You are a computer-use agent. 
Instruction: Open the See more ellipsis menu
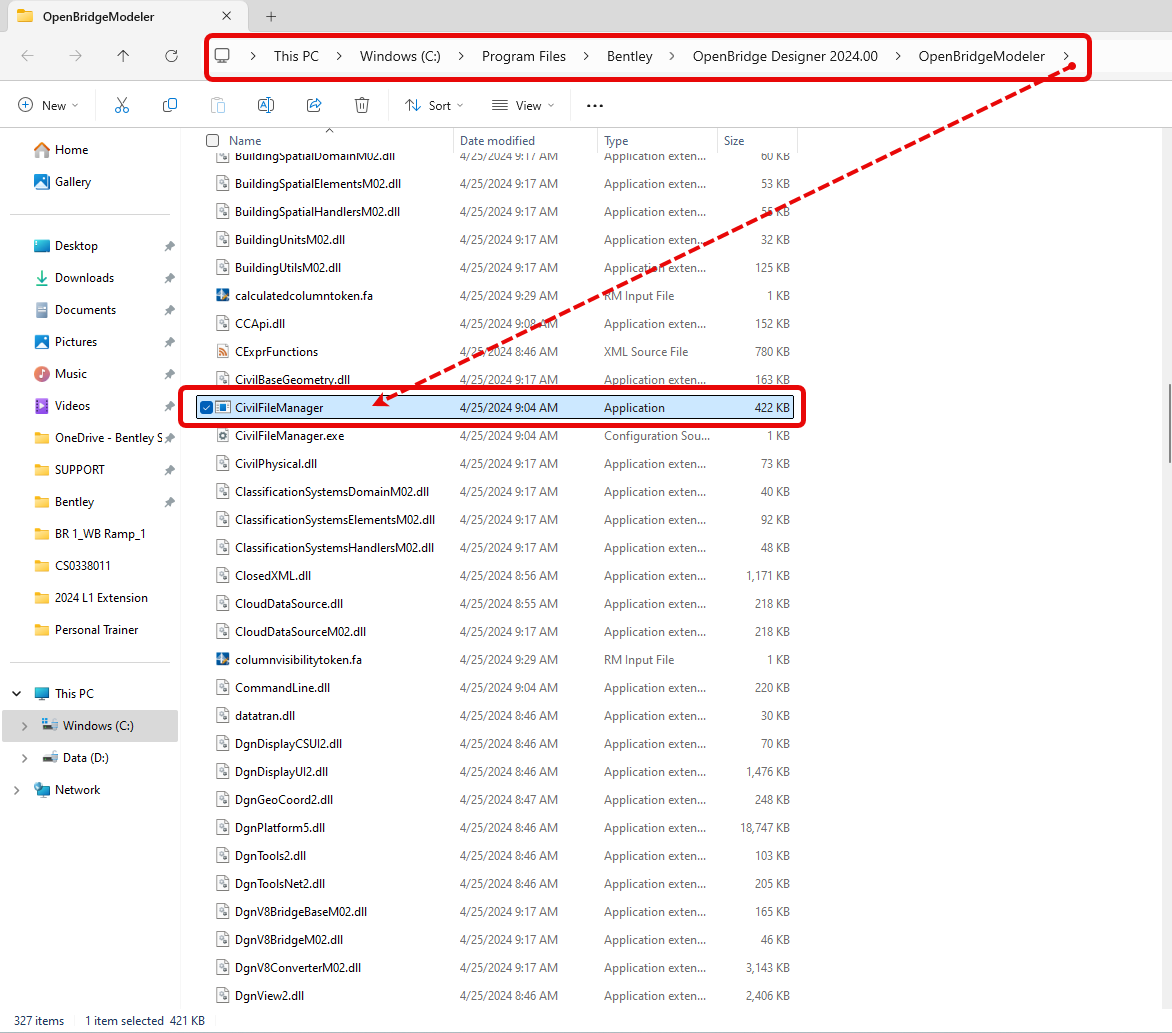point(595,105)
